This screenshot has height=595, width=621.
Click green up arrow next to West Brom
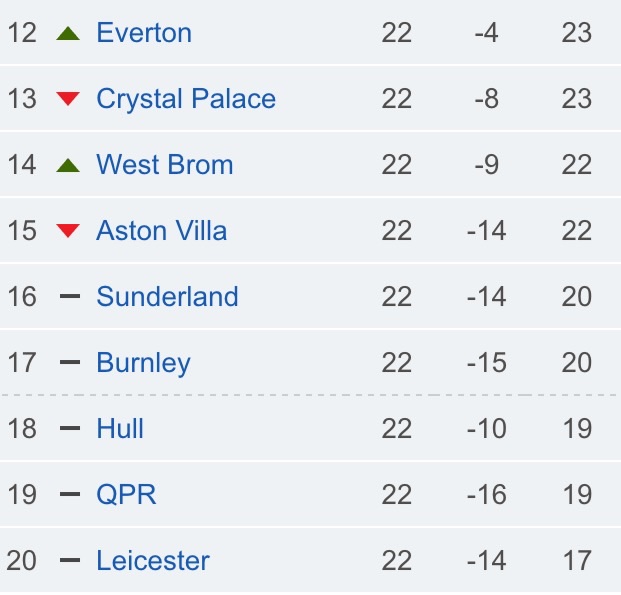pyautogui.click(x=68, y=165)
